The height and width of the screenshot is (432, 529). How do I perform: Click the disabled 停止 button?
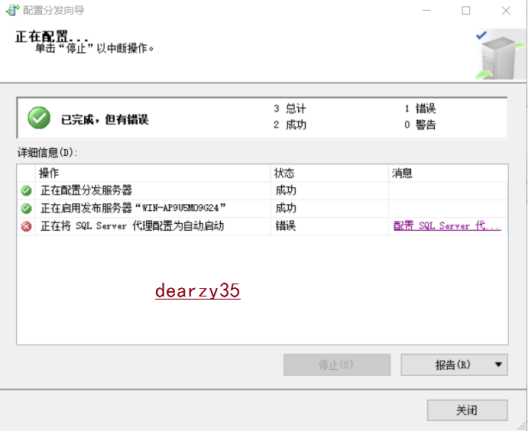click(337, 364)
